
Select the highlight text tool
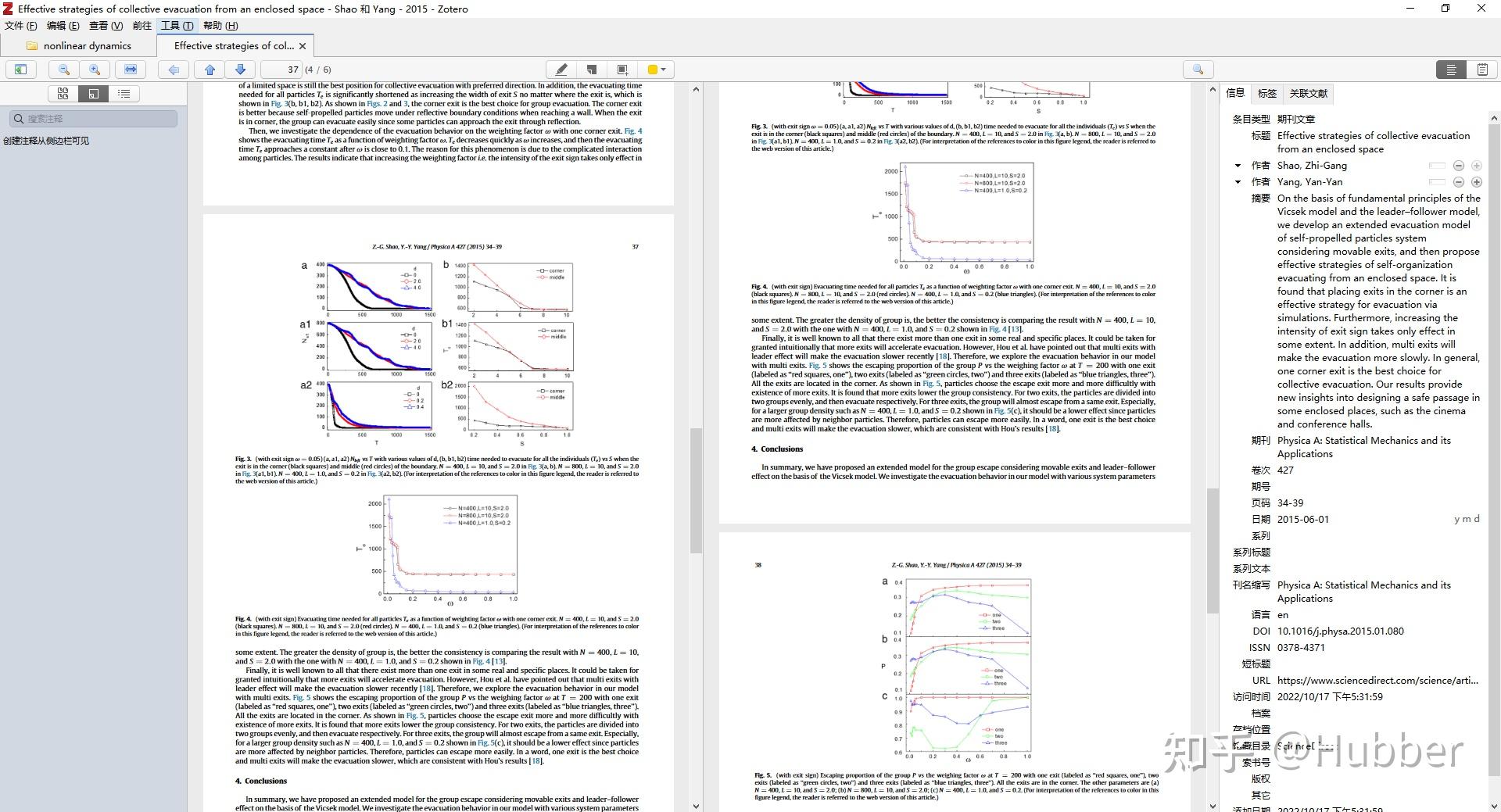pyautogui.click(x=561, y=70)
